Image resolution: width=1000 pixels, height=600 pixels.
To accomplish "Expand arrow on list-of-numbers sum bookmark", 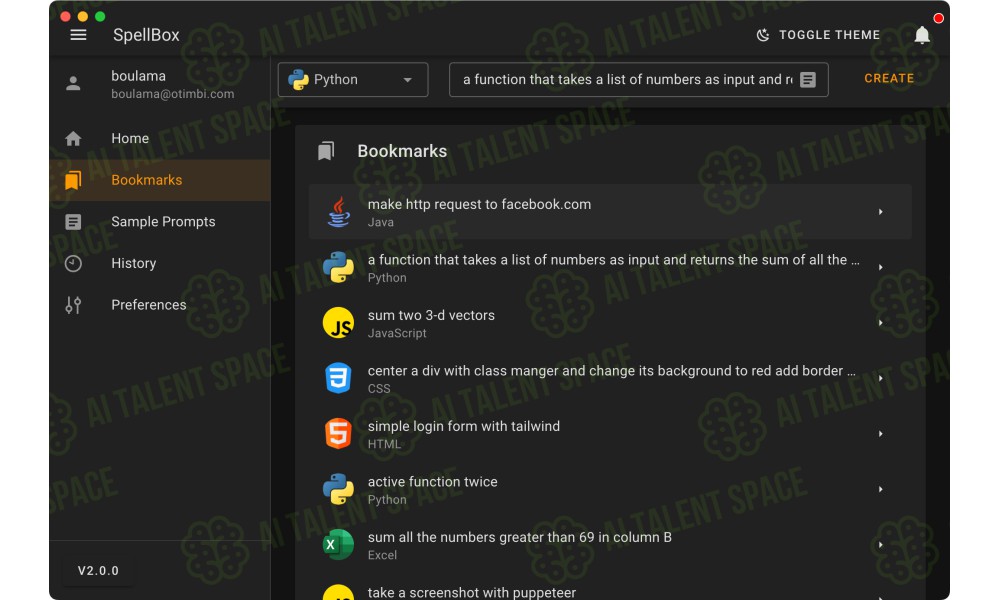I will click(880, 267).
